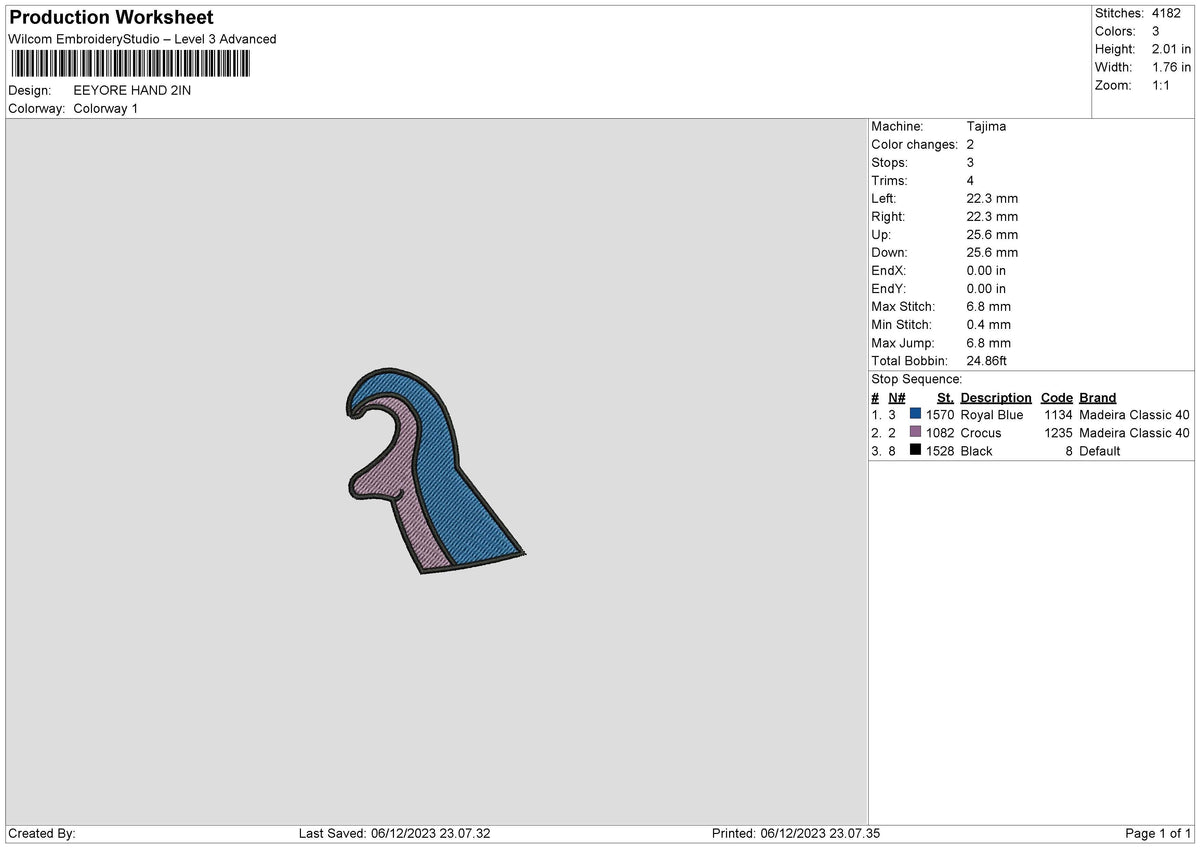
Task: Click stitch count 1082 in stop sequence
Action: (940, 433)
